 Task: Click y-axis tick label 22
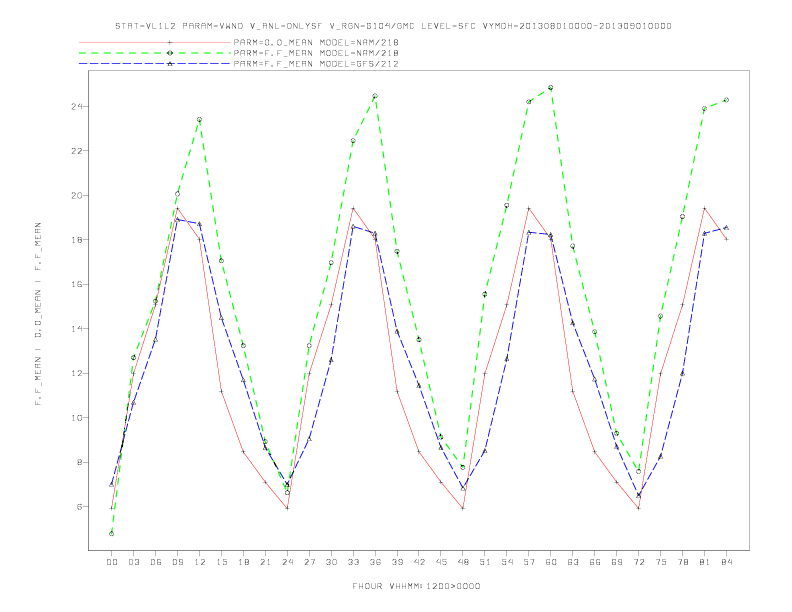pyautogui.click(x=77, y=151)
